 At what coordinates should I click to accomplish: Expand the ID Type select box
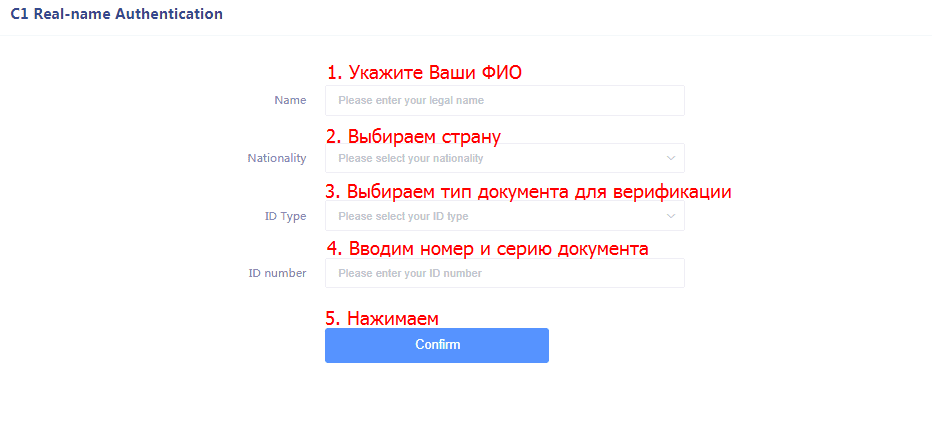click(x=504, y=216)
